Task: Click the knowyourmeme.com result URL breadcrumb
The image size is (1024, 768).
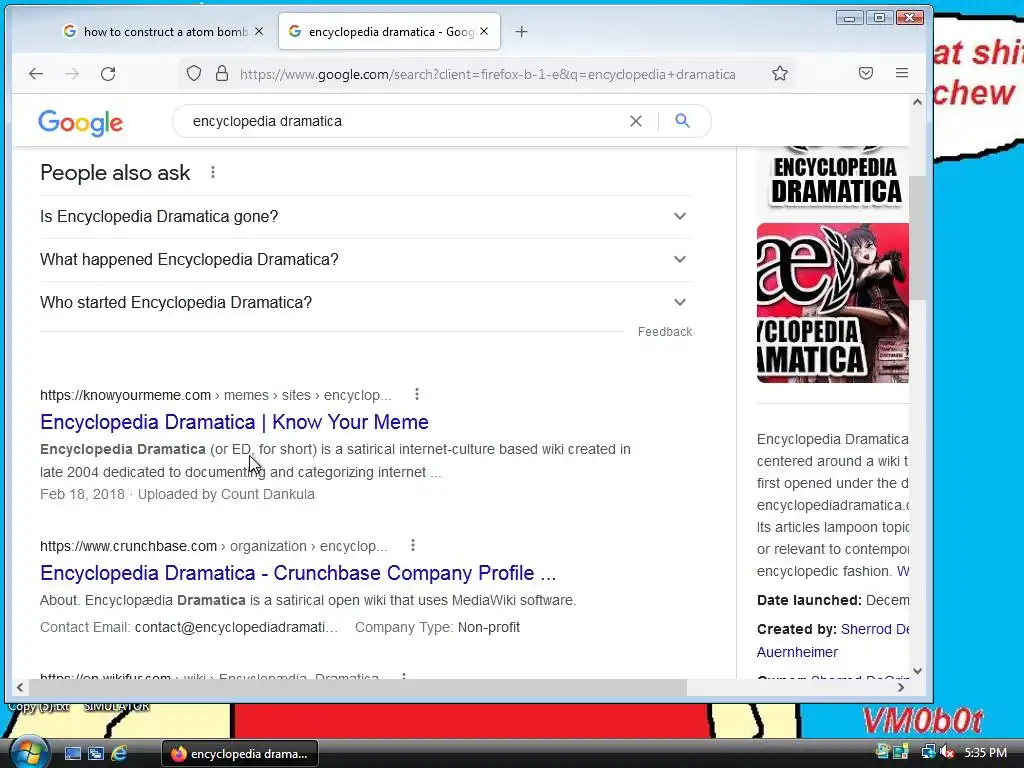Action: (216, 395)
